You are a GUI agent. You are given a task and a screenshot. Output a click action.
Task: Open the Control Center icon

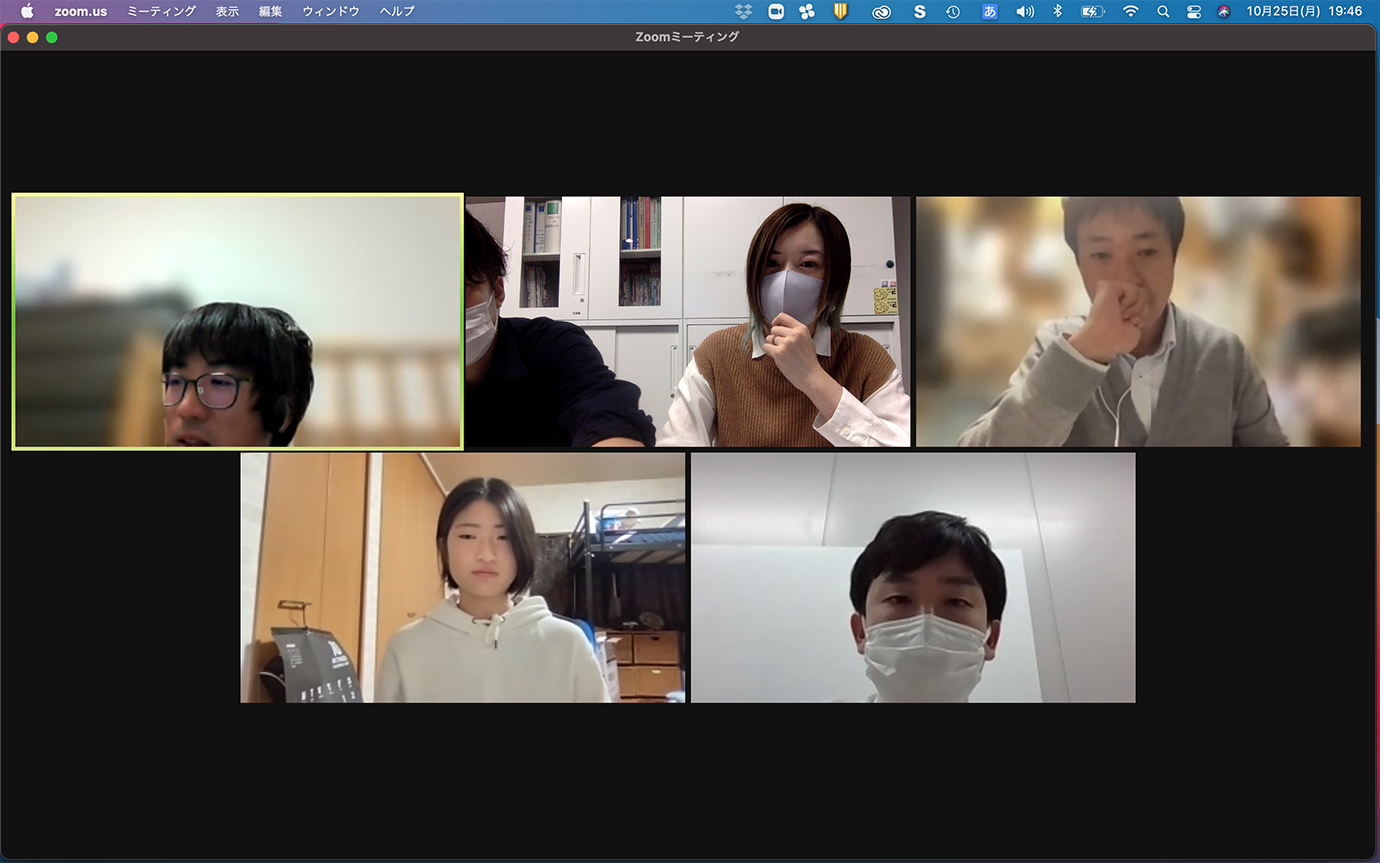coord(1194,11)
